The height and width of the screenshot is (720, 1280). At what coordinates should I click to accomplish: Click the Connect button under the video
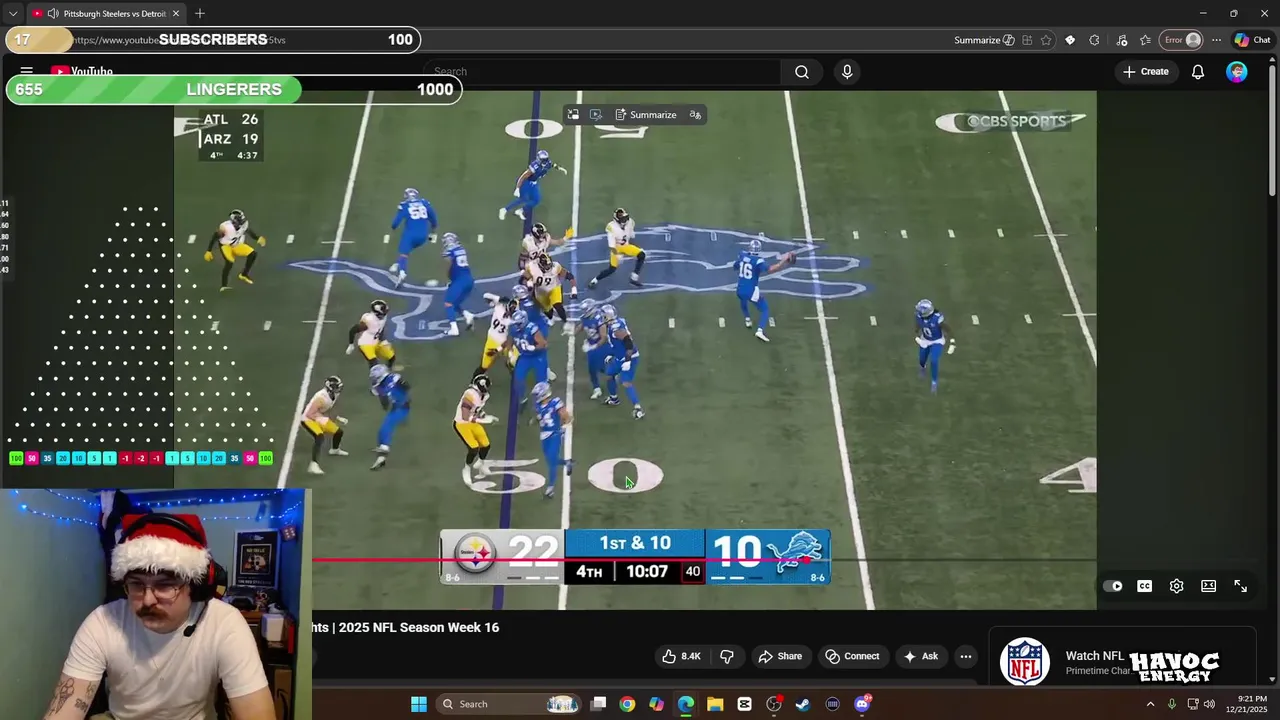pyautogui.click(x=852, y=656)
